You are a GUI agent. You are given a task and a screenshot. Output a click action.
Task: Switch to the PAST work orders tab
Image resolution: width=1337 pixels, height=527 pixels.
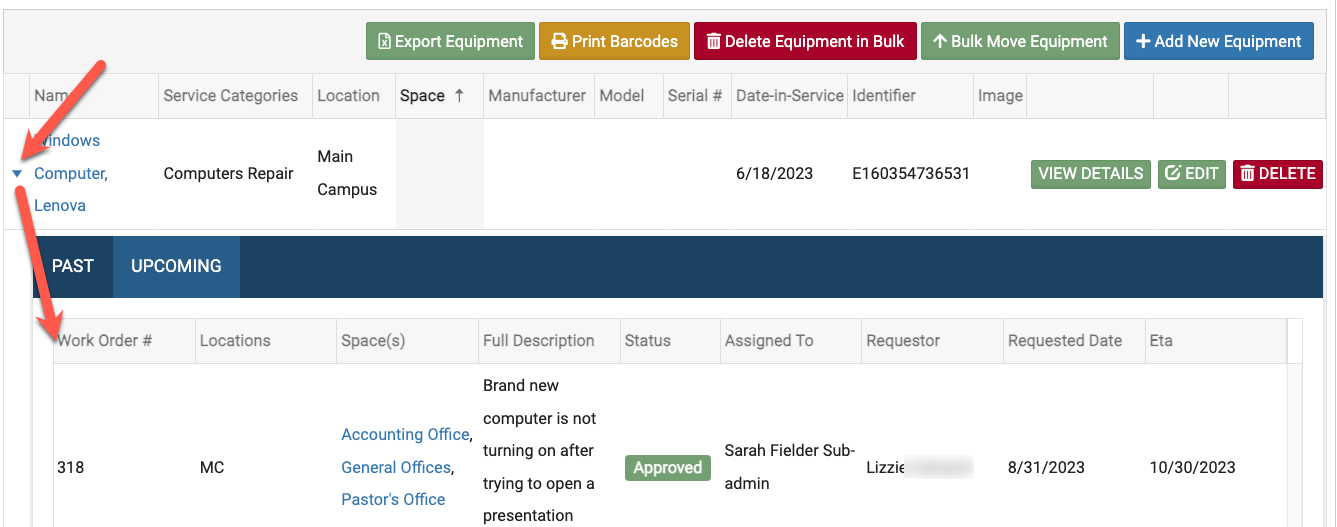click(73, 266)
